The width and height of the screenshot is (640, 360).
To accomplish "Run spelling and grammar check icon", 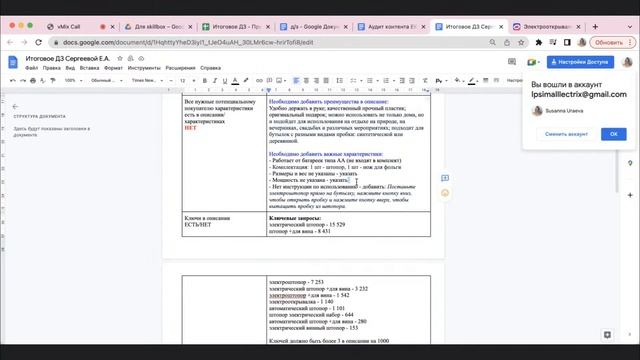I will click(x=43, y=81).
